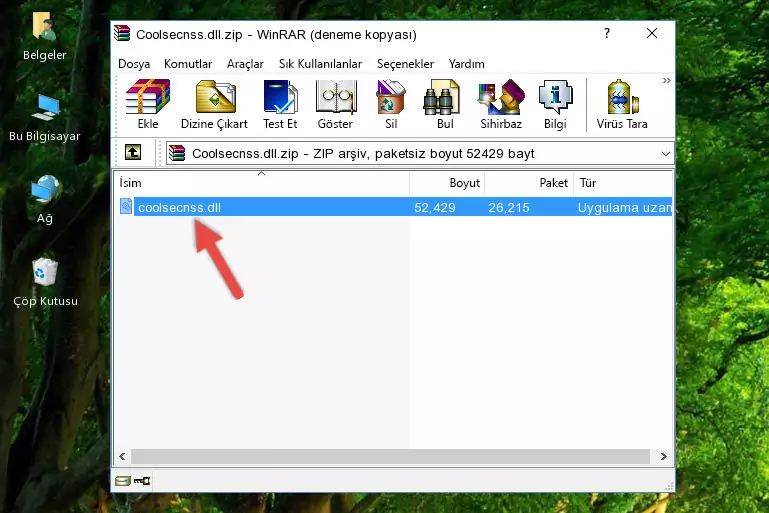Open the Araçlar menu
Viewport: 769px width, 513px height.
pos(245,64)
